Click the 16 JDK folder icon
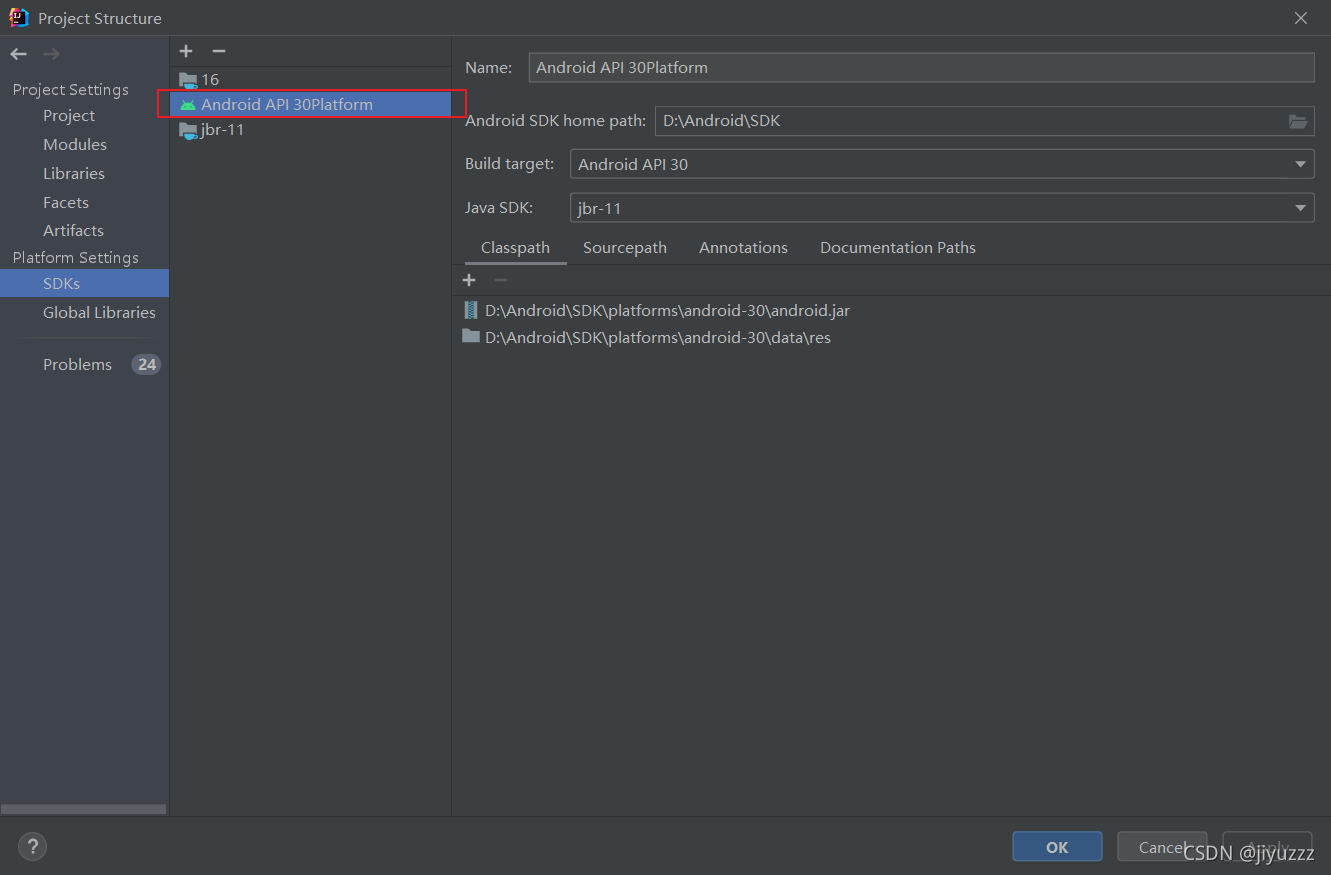The height and width of the screenshot is (875, 1331). pyautogui.click(x=188, y=80)
